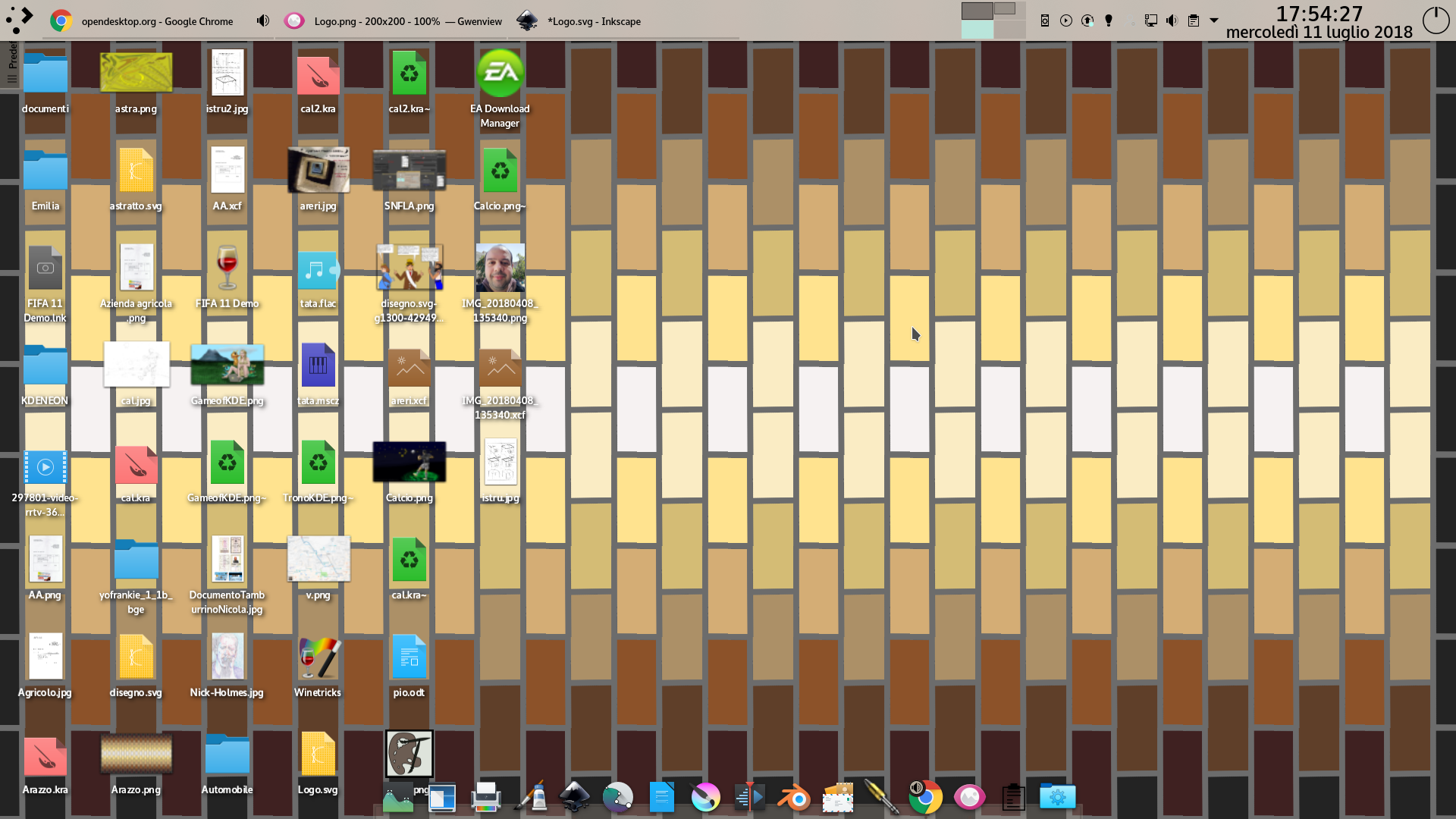Select the documenti folder
1456x819 pixels.
point(45,81)
